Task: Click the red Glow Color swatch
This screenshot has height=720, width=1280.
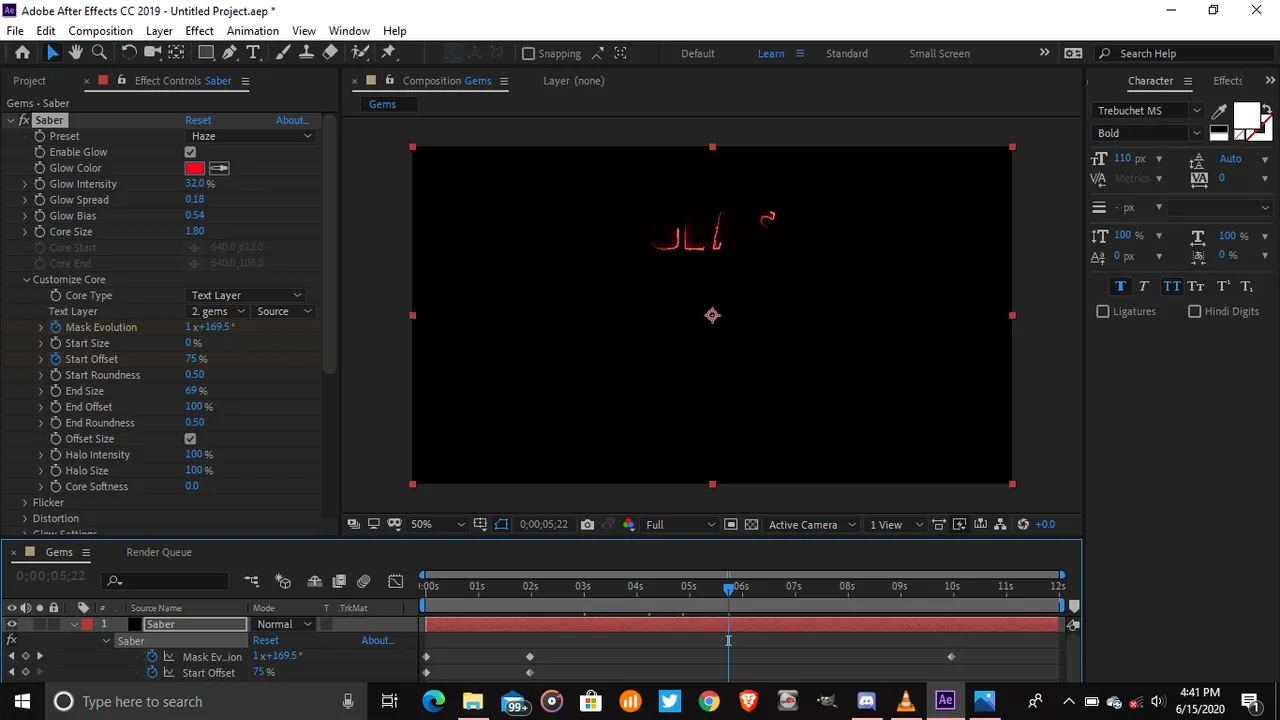Action: tap(195, 168)
